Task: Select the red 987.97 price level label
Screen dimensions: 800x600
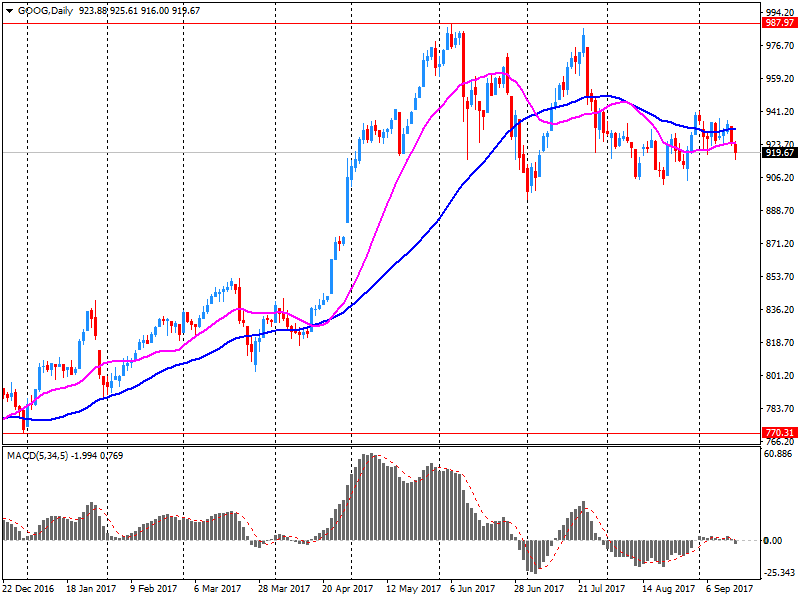Action: tap(780, 23)
